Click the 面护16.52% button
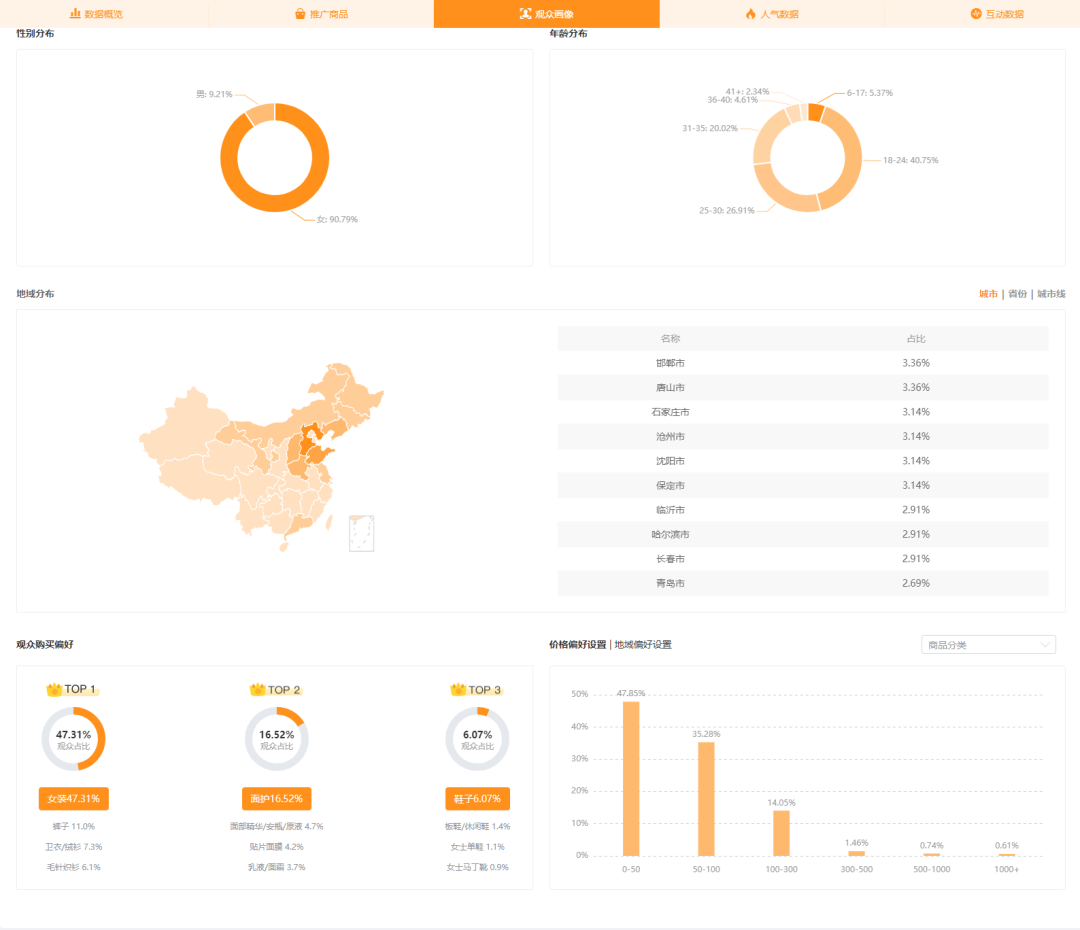 [x=276, y=798]
